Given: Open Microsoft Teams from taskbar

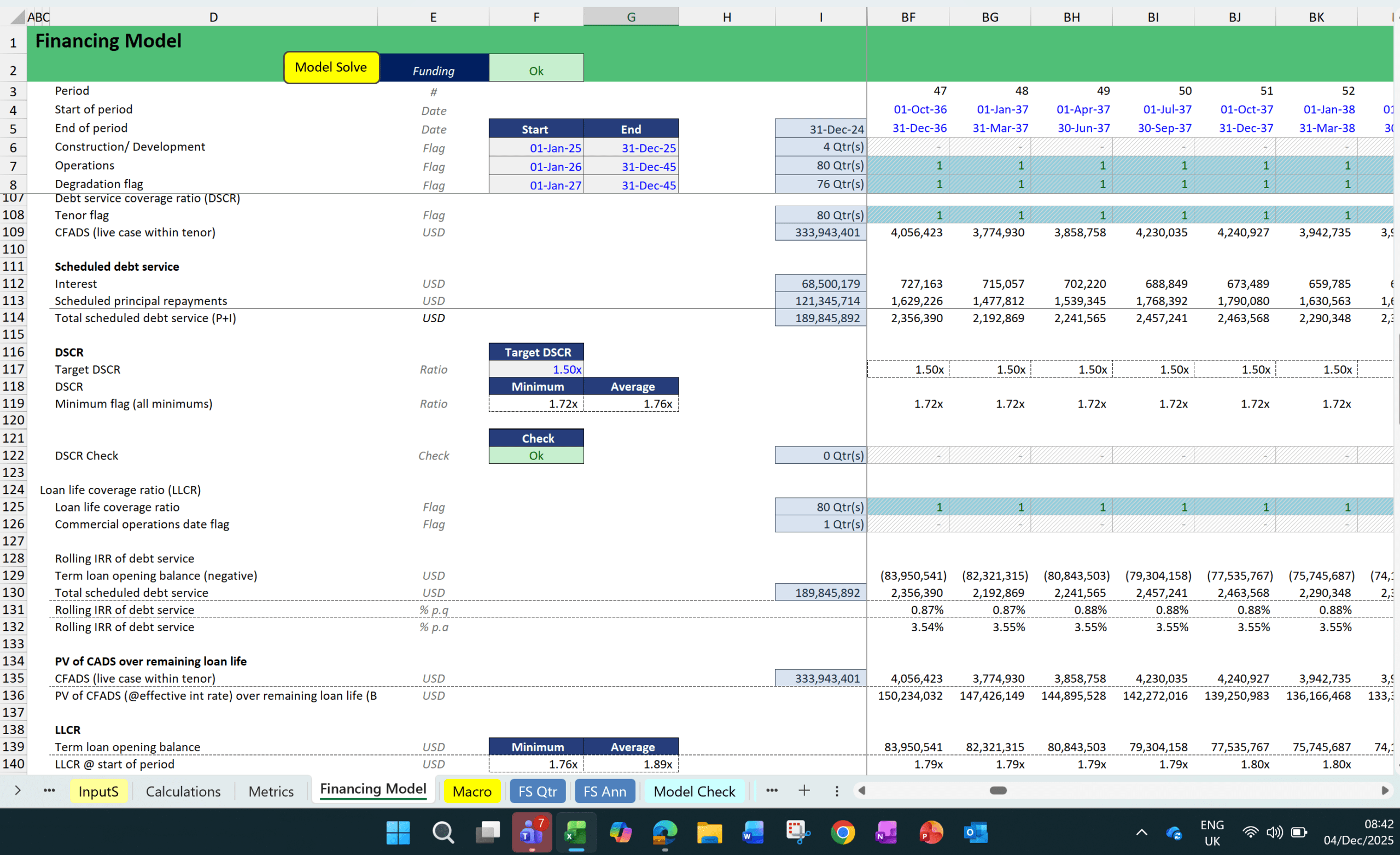Looking at the screenshot, I should [x=532, y=833].
